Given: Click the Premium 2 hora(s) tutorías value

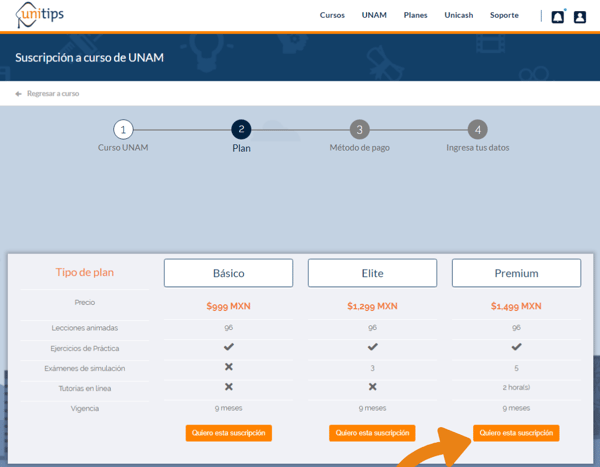Looking at the screenshot, I should coord(516,387).
